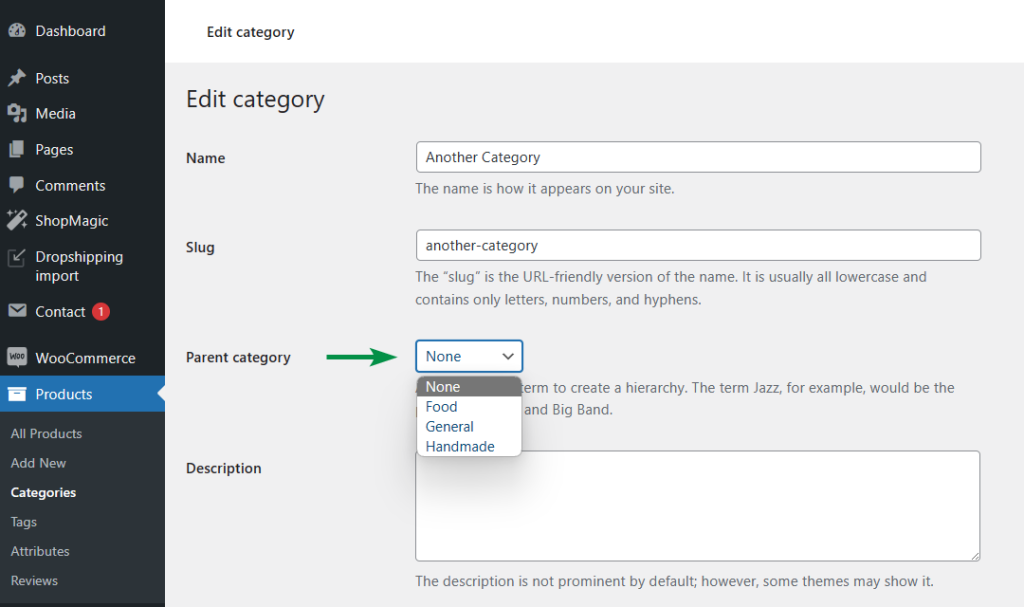Open product Reviews in the sidebar
Screen dimensions: 1024x607
click(34, 581)
